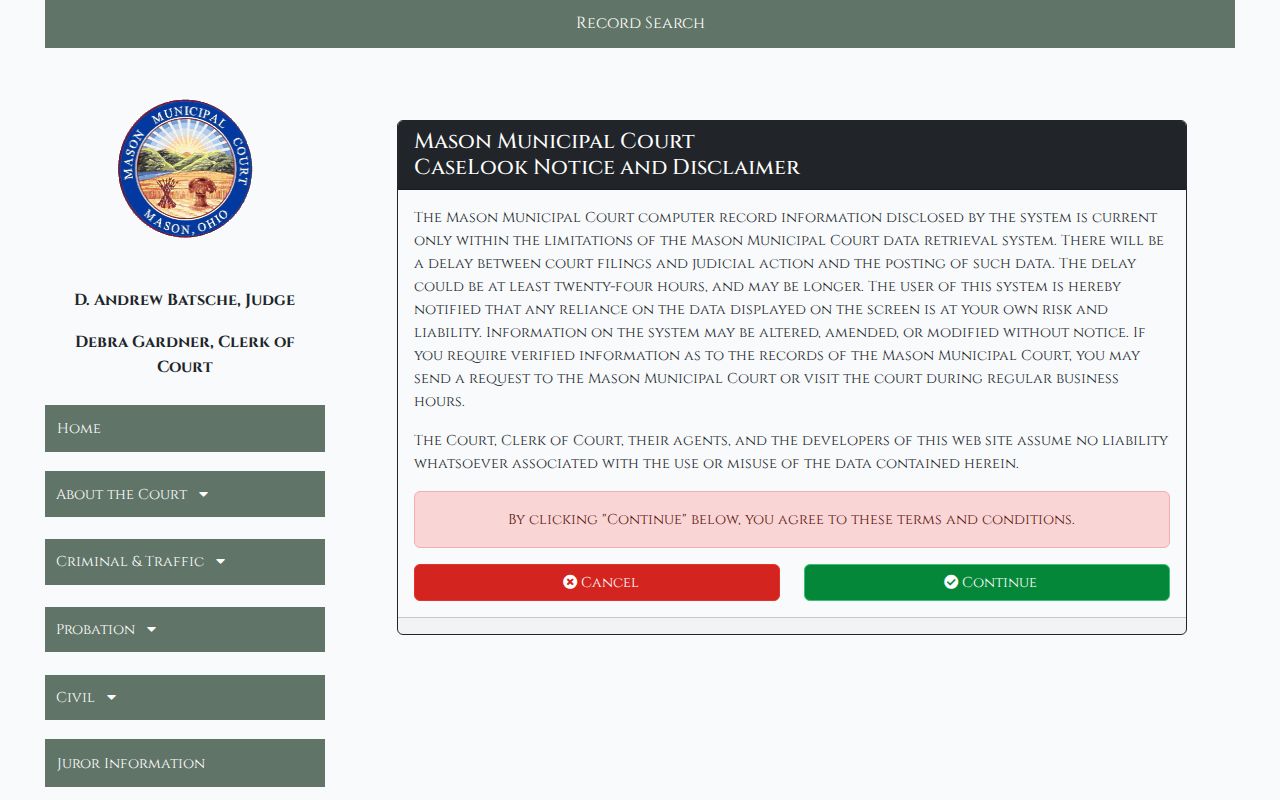
Task: Open the Criminal & Traffic menu
Action: pyautogui.click(x=185, y=562)
